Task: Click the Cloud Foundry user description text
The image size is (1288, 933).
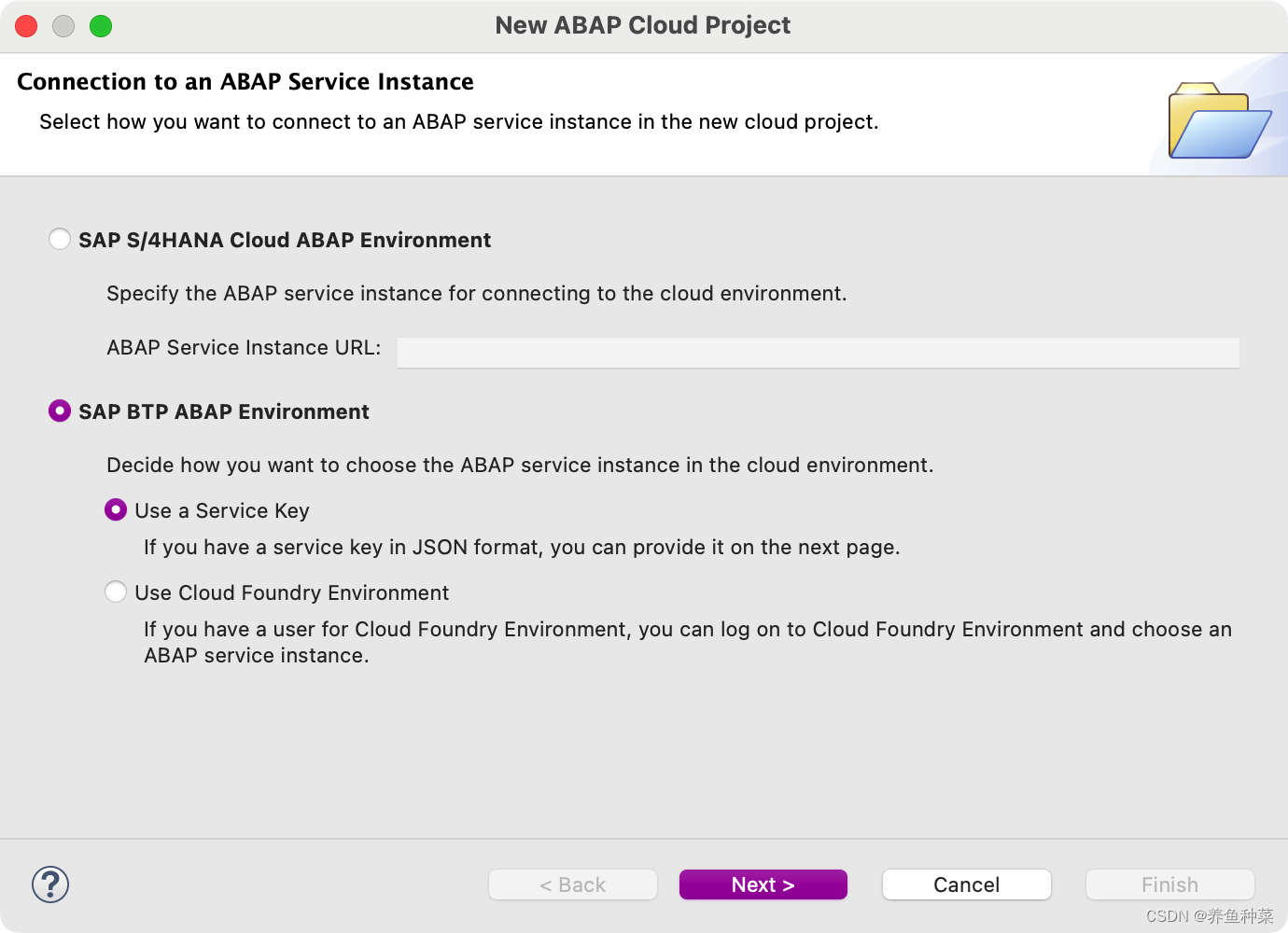Action: coord(687,642)
